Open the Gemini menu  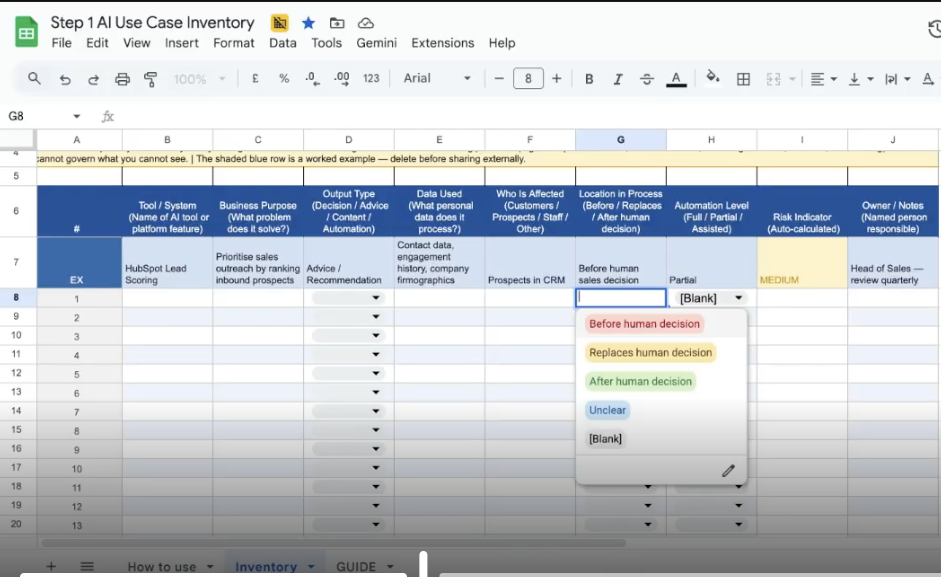376,43
